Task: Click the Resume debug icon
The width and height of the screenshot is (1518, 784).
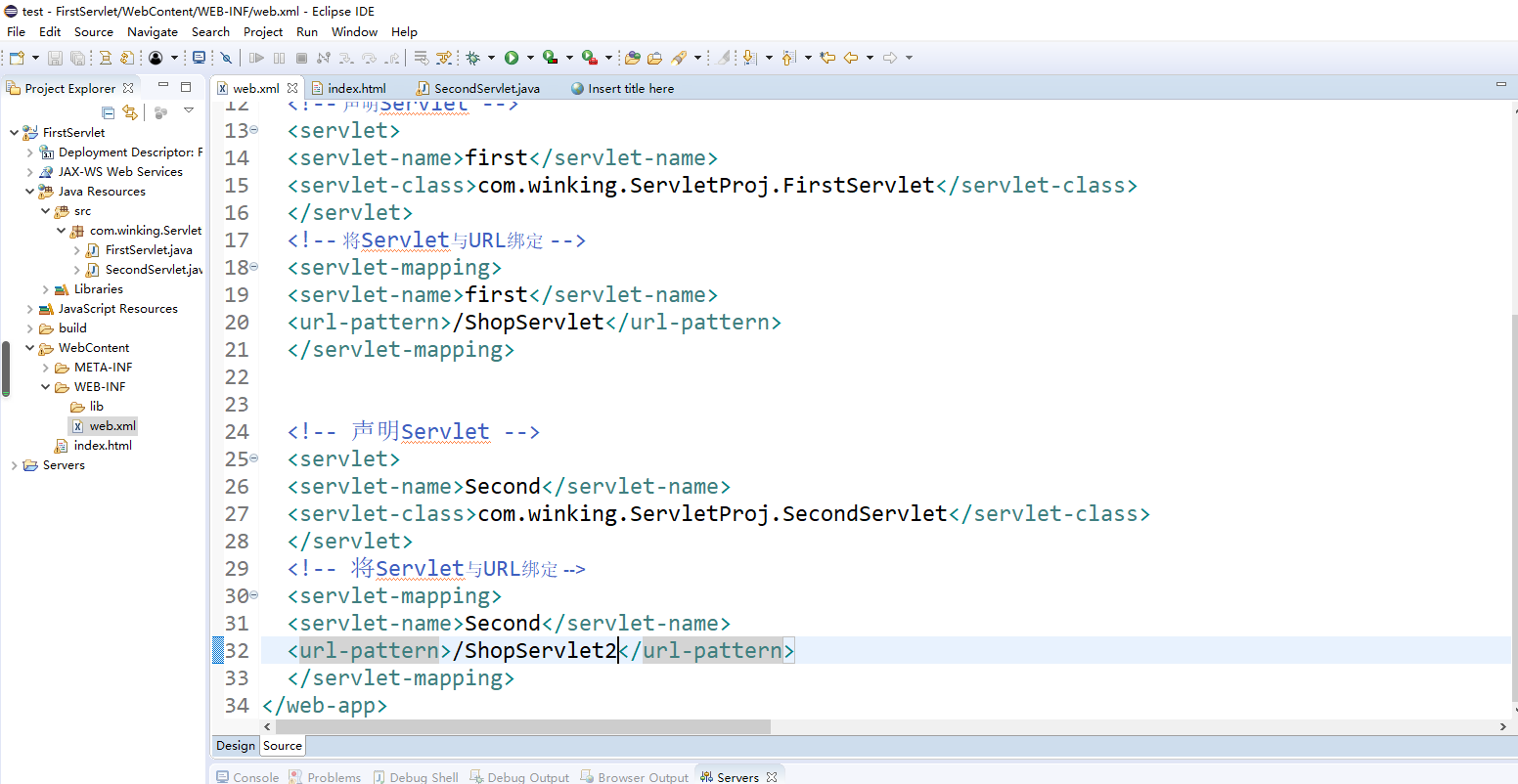Action: 256,58
